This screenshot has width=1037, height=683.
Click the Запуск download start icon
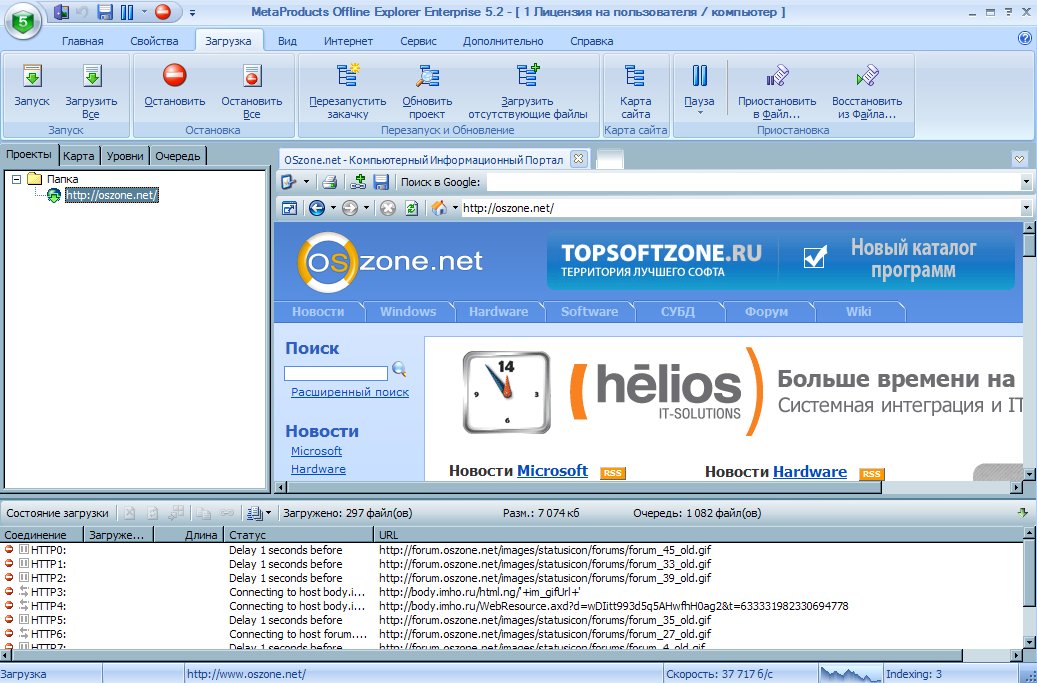(32, 76)
